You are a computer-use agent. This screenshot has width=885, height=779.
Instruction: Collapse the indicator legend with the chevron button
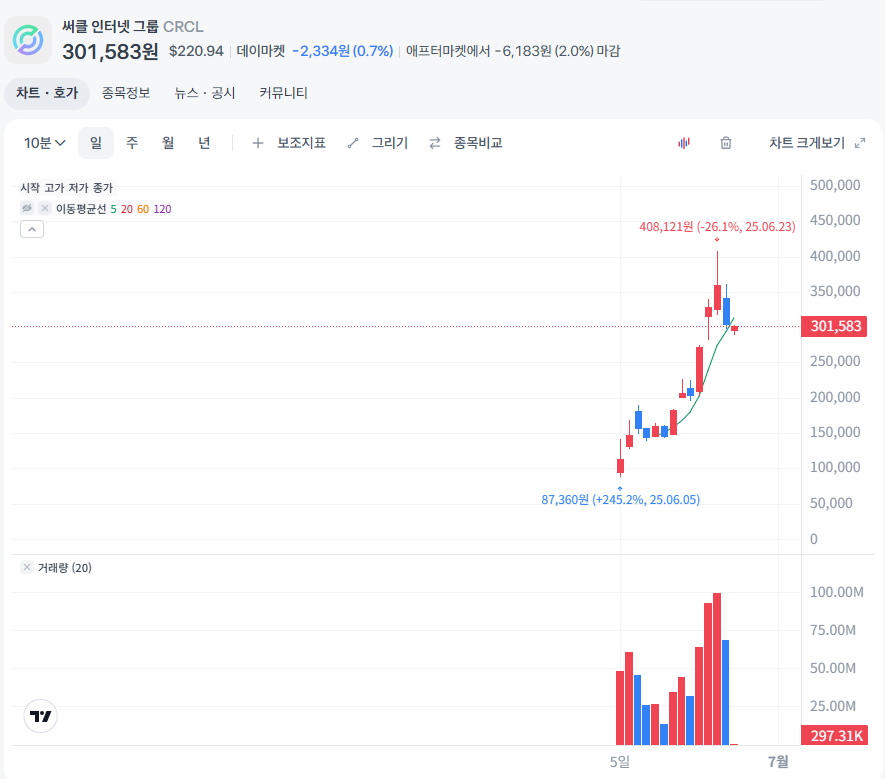click(x=32, y=229)
